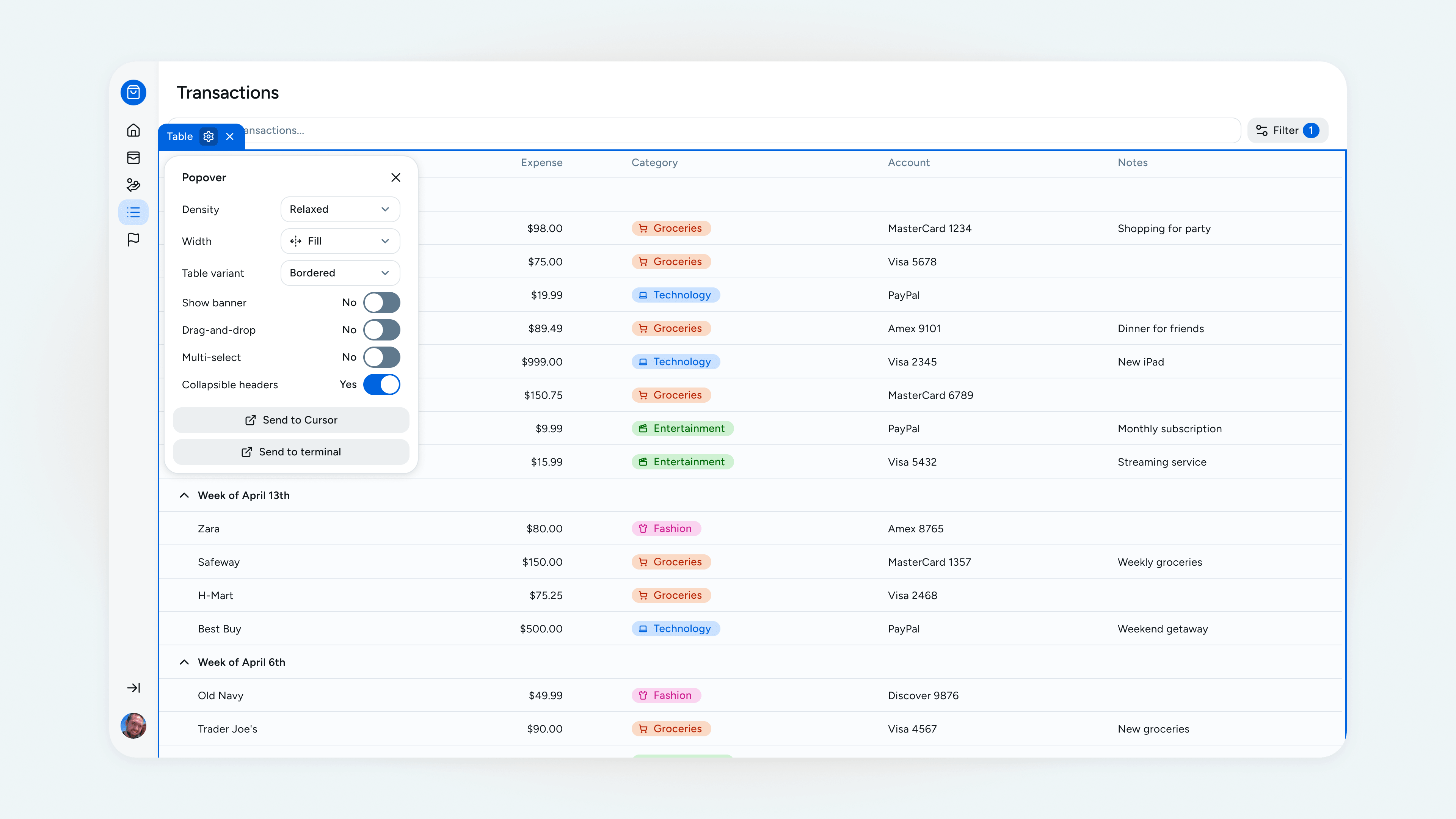
Task: Click the Send to terminal button
Action: [x=291, y=452]
